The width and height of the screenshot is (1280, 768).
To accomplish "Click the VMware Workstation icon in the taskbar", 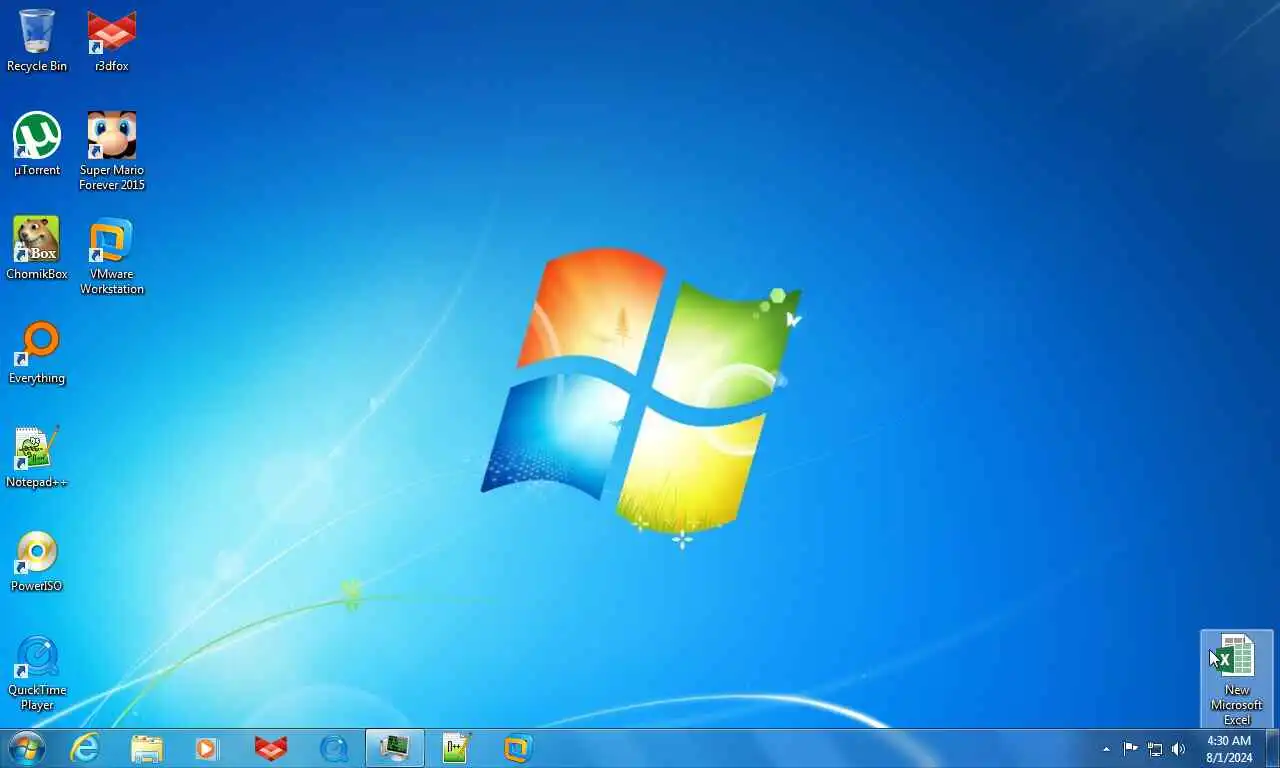I will click(x=518, y=748).
